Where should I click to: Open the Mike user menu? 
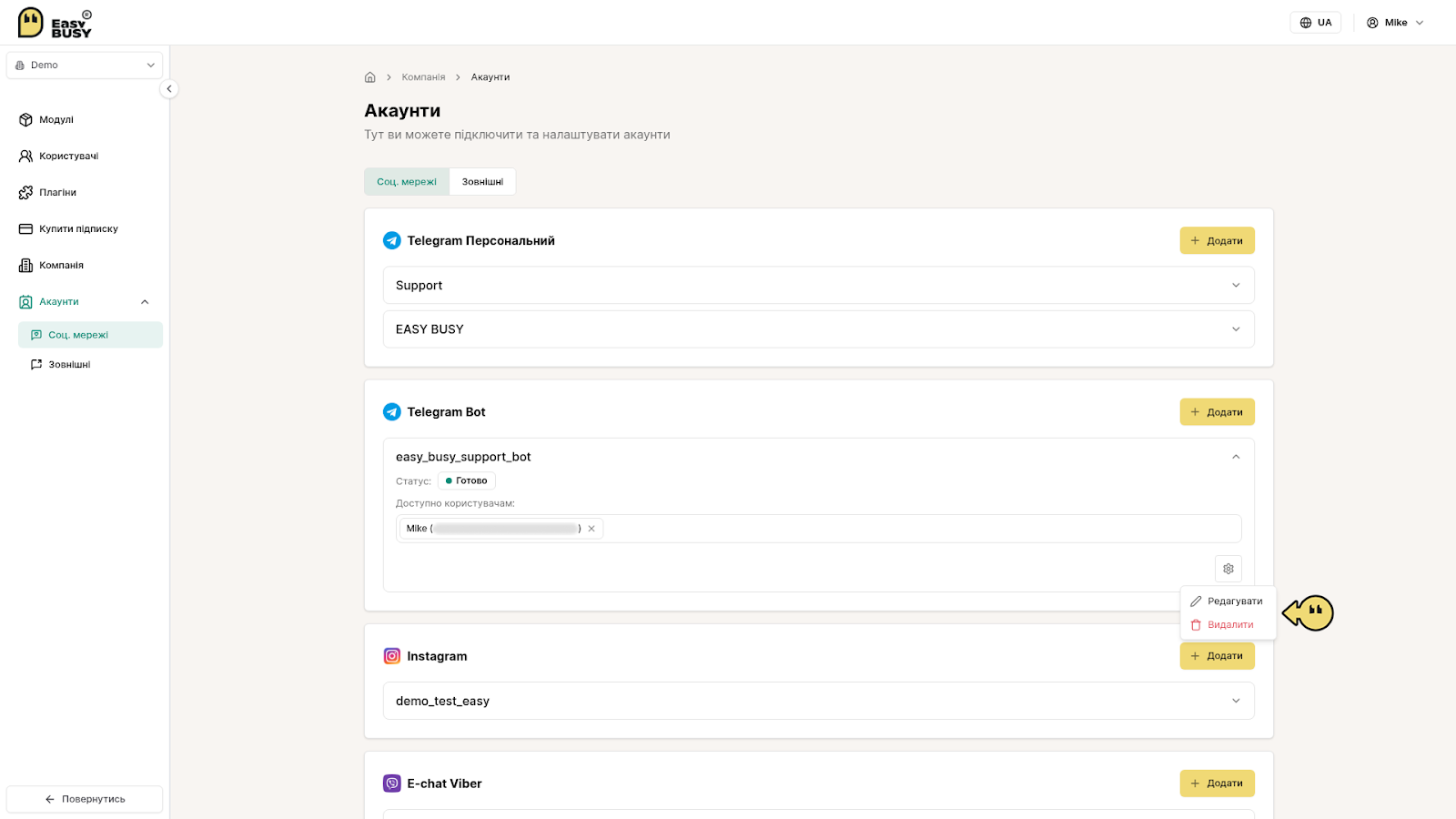(x=1395, y=23)
